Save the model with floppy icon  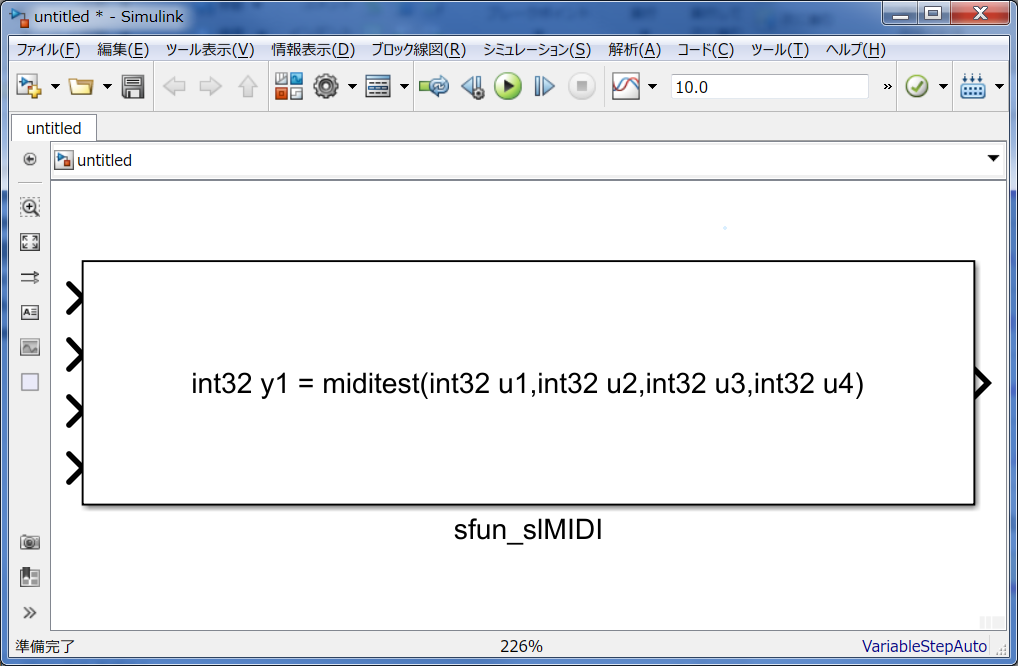pos(133,86)
